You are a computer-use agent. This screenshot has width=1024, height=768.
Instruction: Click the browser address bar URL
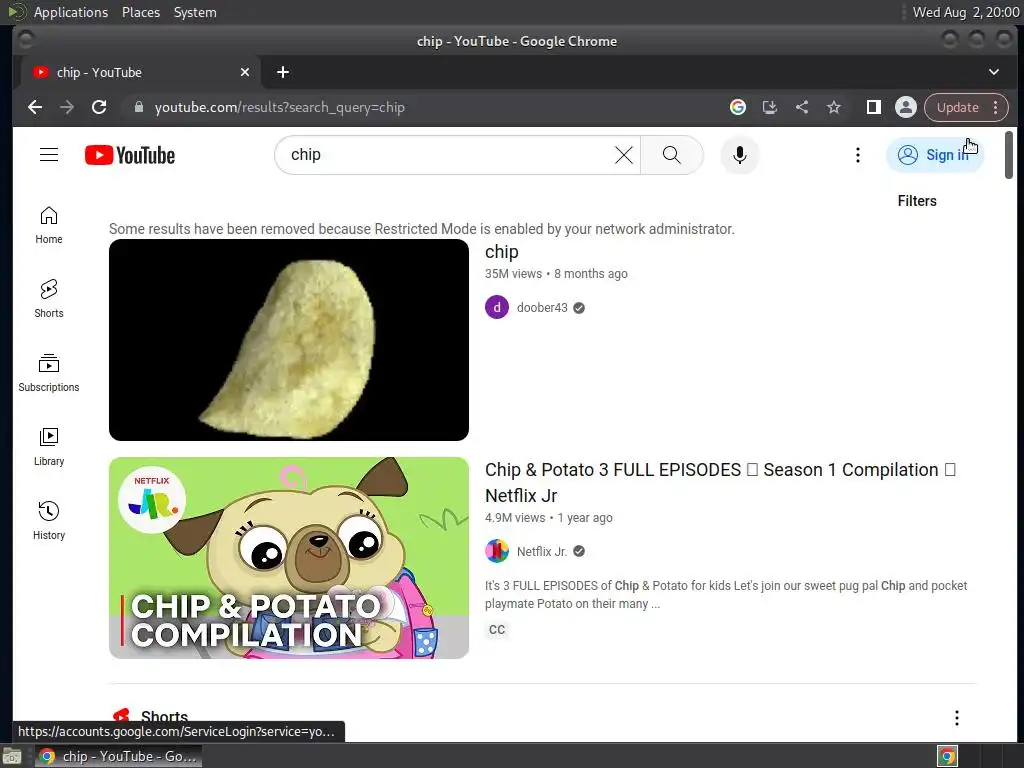(x=280, y=107)
